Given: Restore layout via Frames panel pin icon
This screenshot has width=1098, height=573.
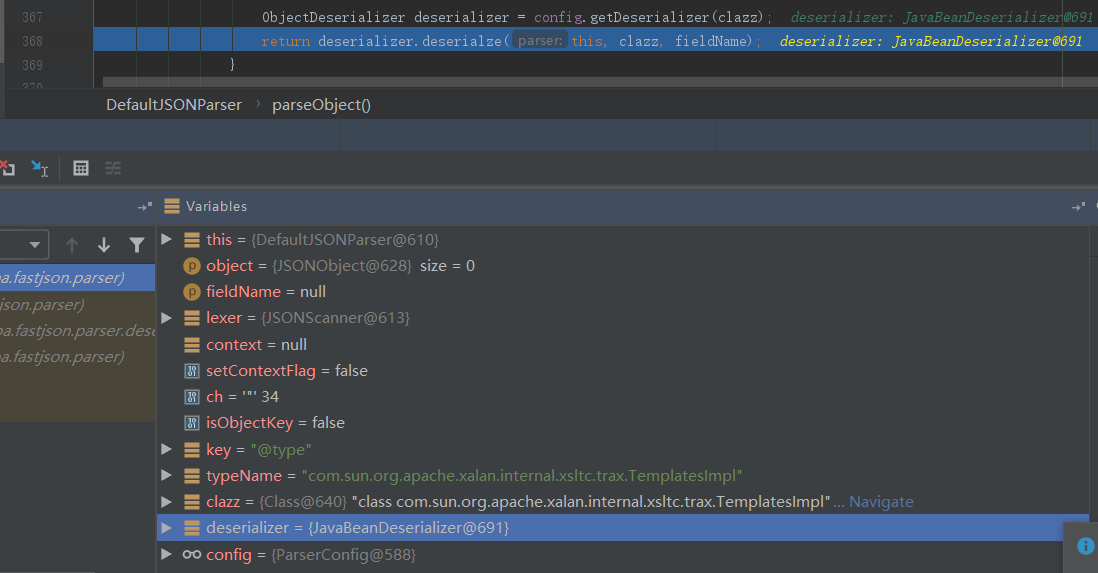Looking at the screenshot, I should coord(145,206).
